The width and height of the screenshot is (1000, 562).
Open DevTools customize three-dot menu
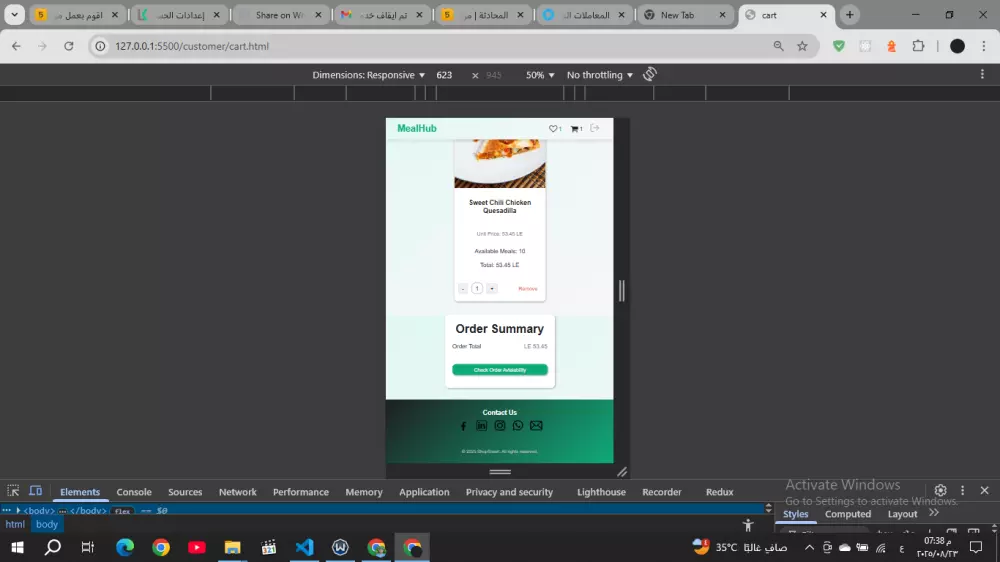(x=963, y=491)
